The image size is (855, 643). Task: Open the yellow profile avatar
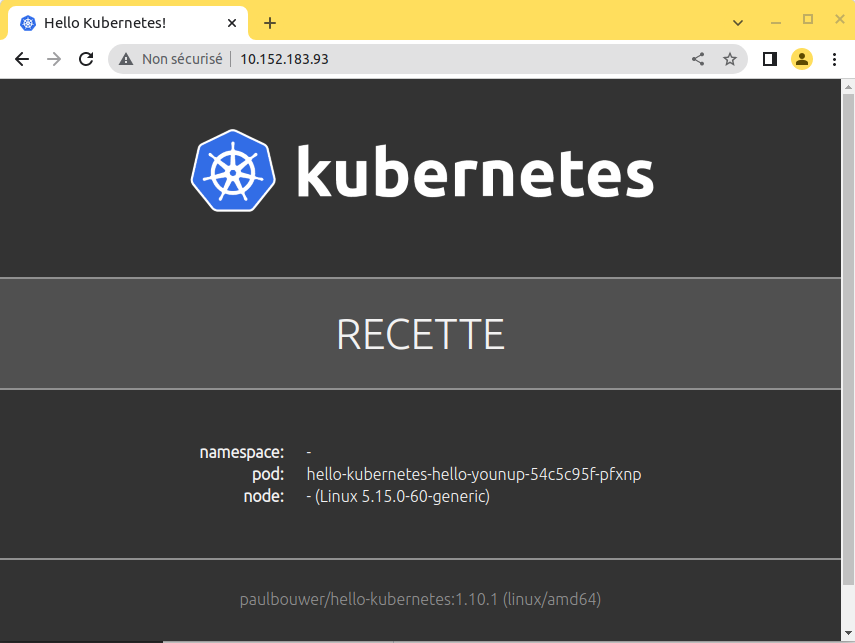(x=802, y=59)
